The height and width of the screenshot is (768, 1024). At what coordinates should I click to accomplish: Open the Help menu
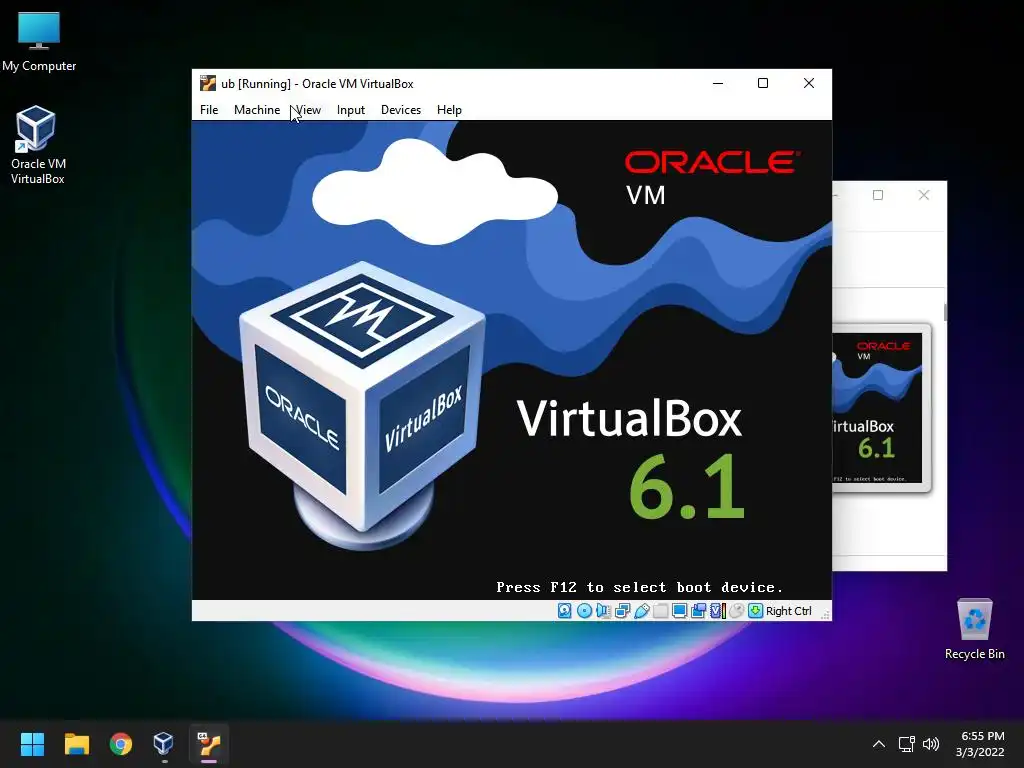(449, 110)
